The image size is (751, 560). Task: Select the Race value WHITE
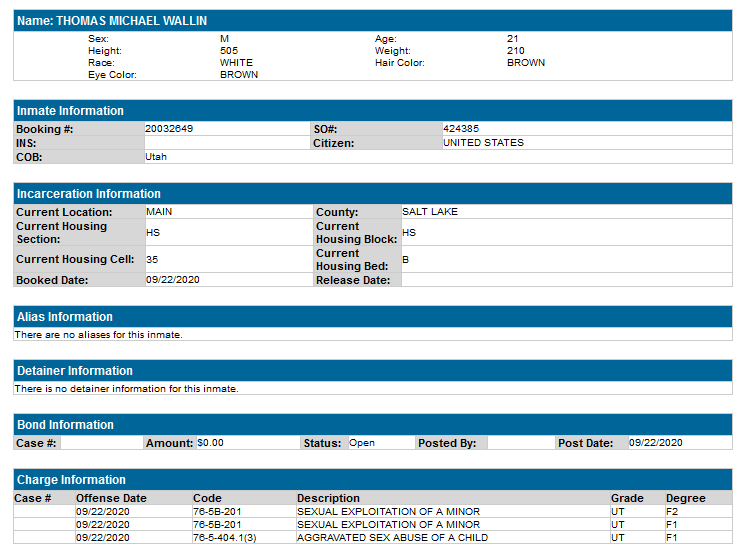tap(236, 63)
